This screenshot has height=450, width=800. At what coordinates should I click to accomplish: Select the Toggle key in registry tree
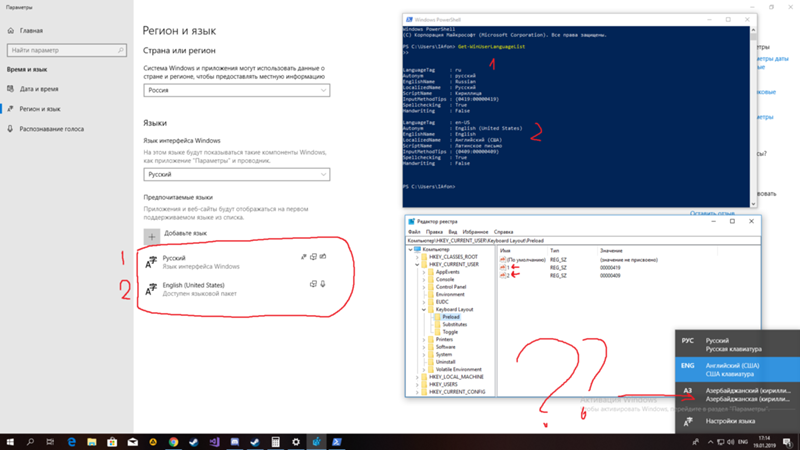point(450,332)
